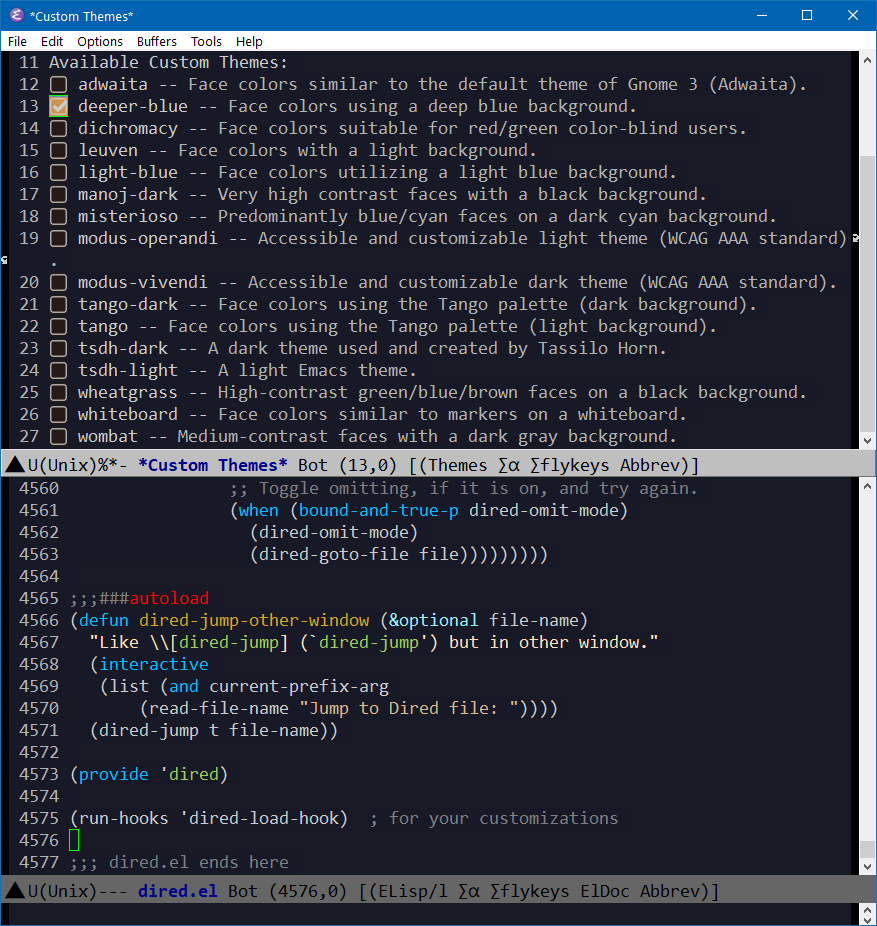
Task: Enable the misterioso theme checkbox
Action: point(58,216)
